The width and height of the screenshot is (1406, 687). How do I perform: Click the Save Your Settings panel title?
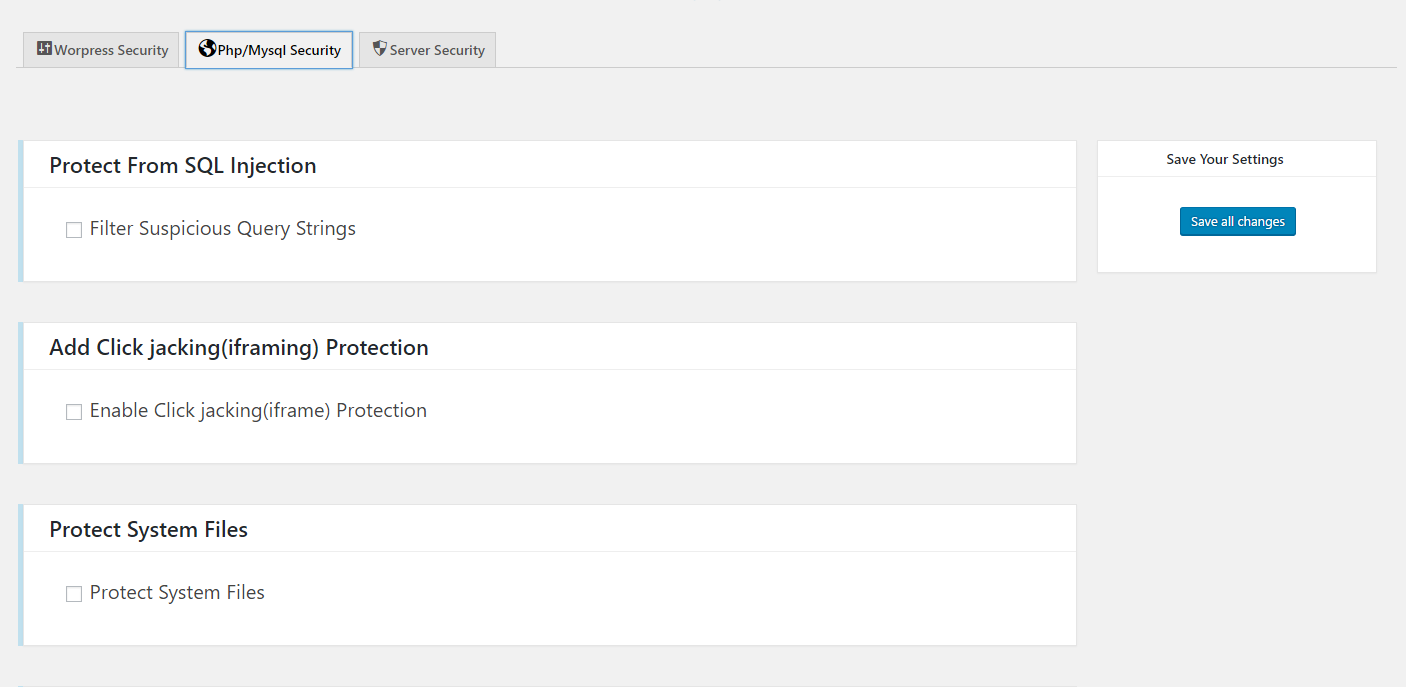point(1225,159)
